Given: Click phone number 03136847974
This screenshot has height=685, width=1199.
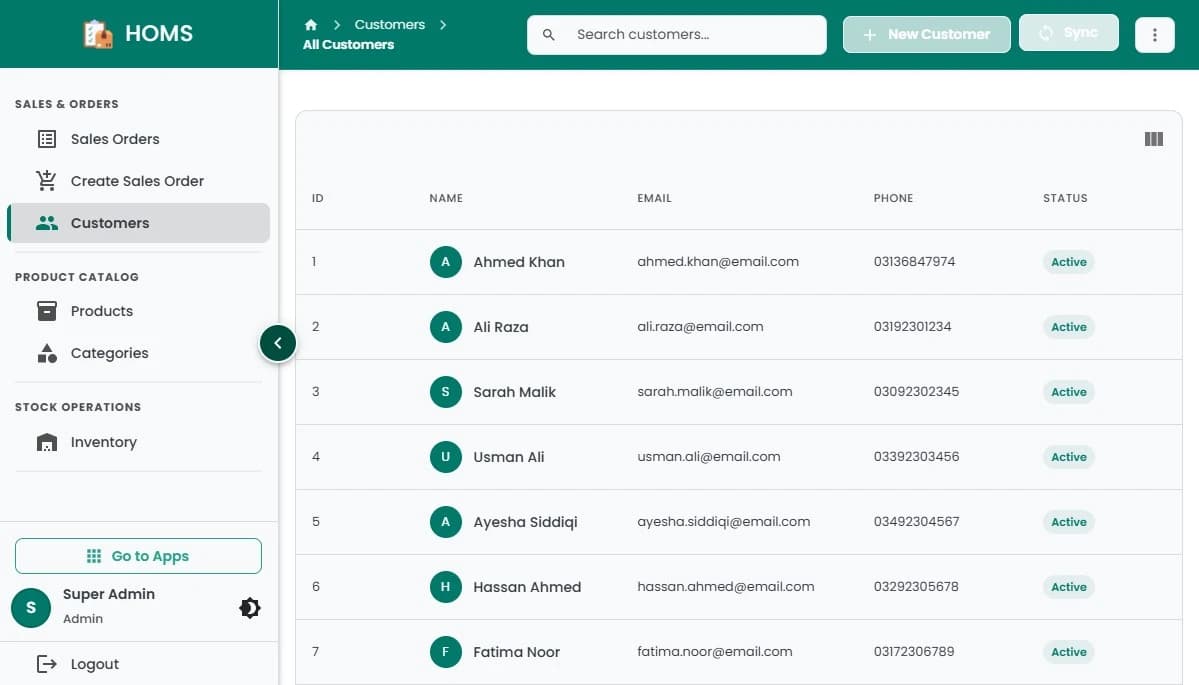Looking at the screenshot, I should coord(915,261).
